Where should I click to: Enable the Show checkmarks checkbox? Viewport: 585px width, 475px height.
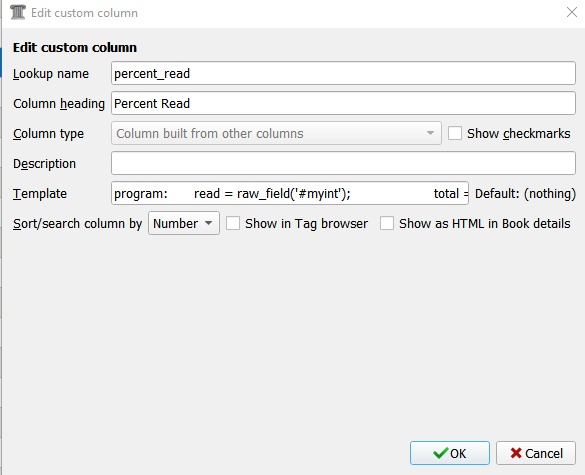pos(455,133)
